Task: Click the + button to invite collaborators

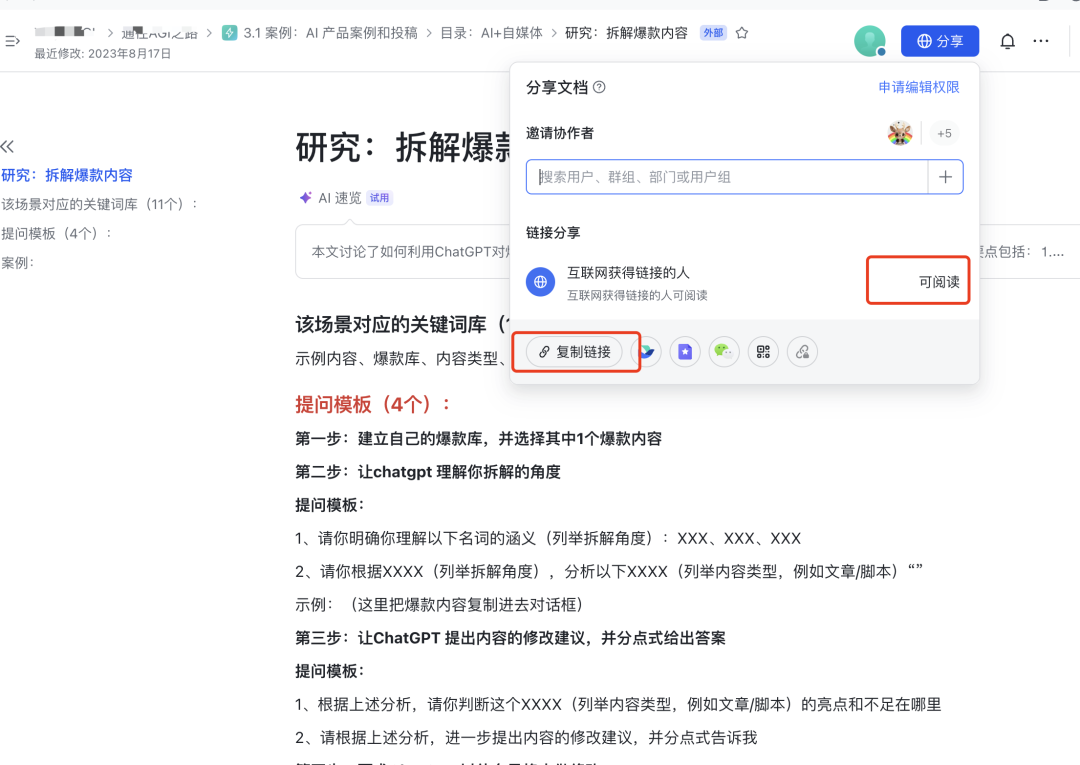Action: coord(945,176)
